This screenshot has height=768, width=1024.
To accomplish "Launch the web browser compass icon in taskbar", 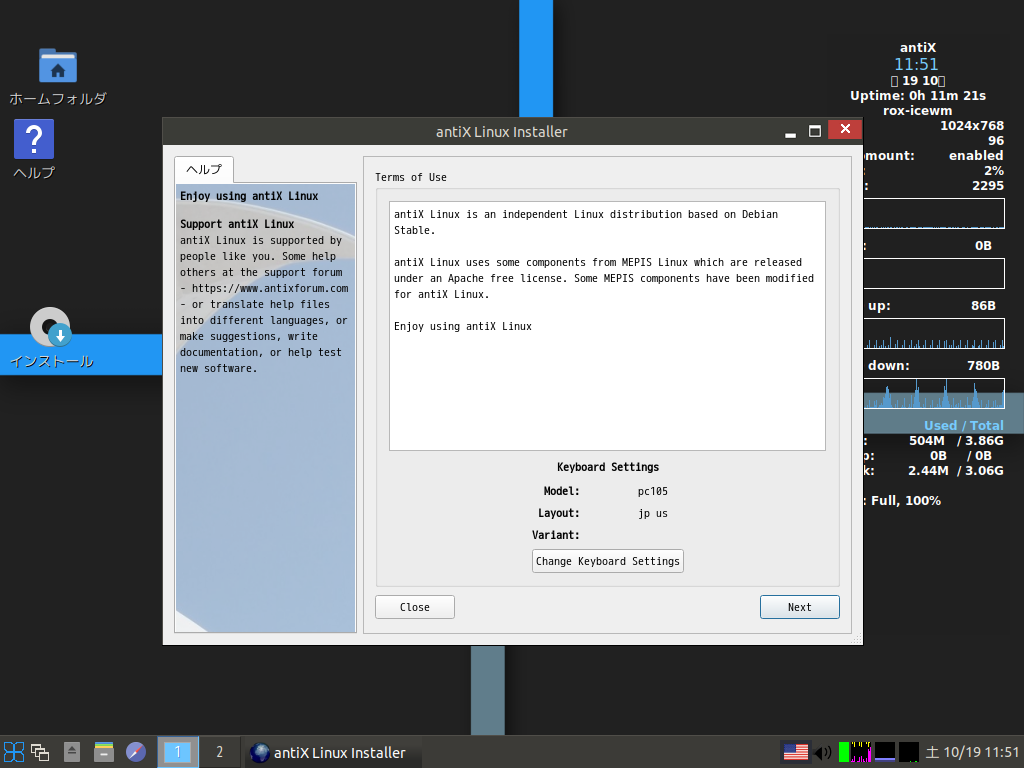I will (136, 752).
